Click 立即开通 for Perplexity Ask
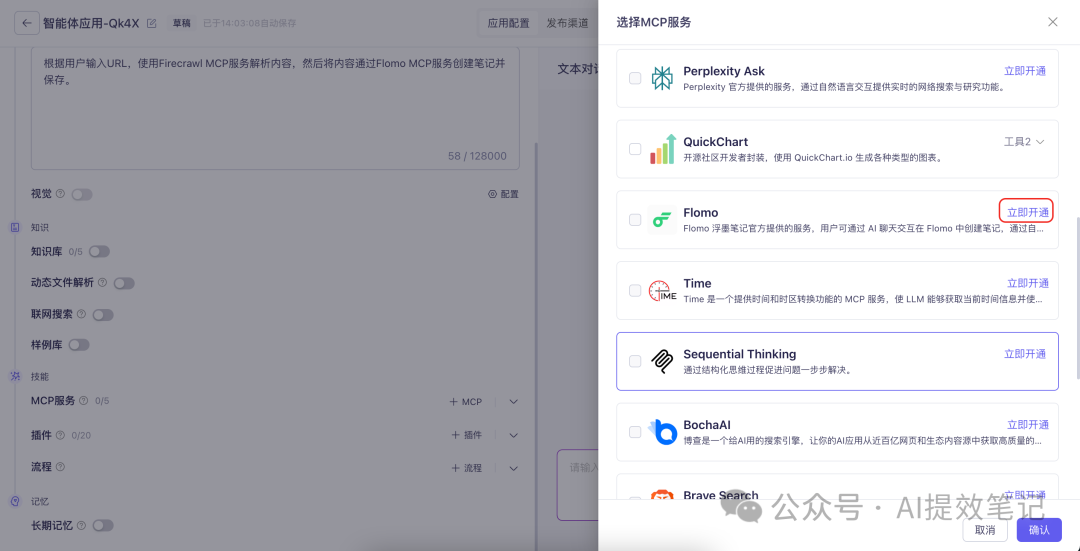Viewport: 1080px width, 551px height. point(1025,71)
